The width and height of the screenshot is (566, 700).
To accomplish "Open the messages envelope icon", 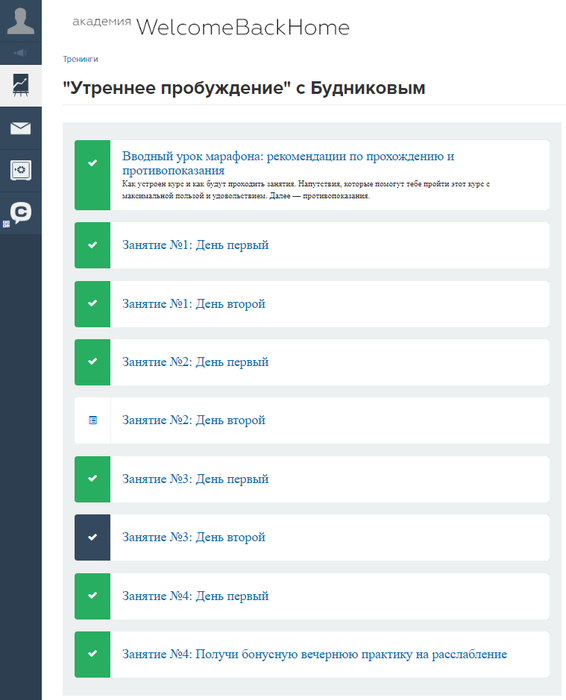I will click(21, 128).
